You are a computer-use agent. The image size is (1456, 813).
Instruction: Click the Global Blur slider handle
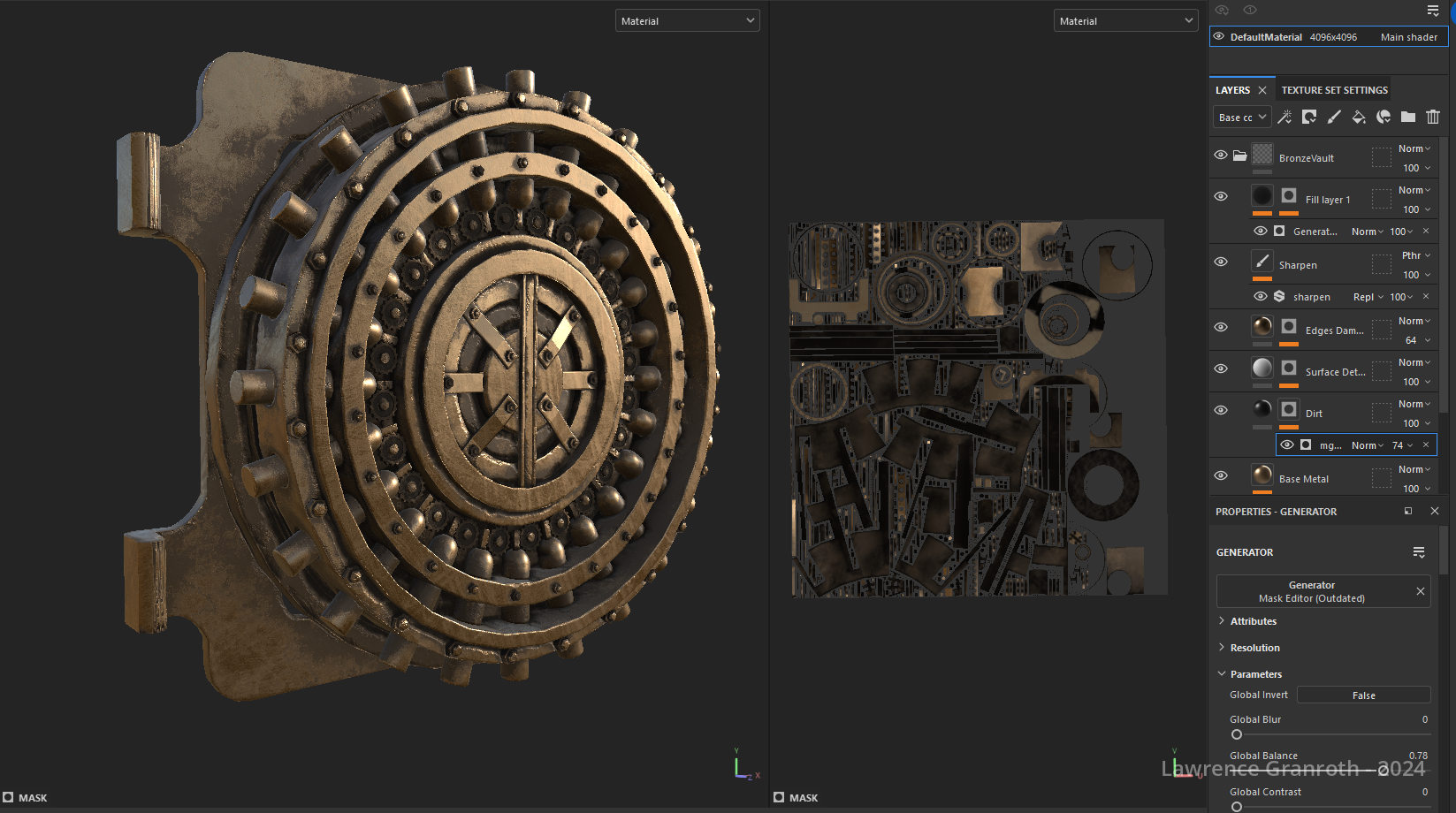(x=1237, y=734)
